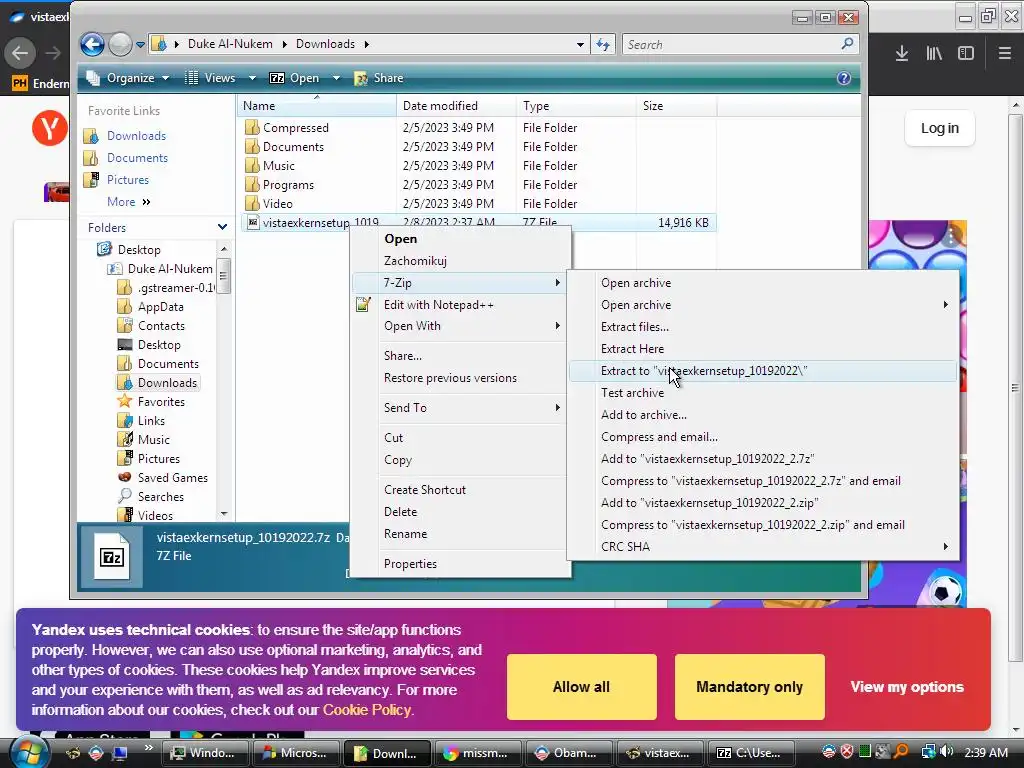Click the blue Help icon in Explorer
Image resolution: width=1024 pixels, height=768 pixels.
click(x=844, y=78)
